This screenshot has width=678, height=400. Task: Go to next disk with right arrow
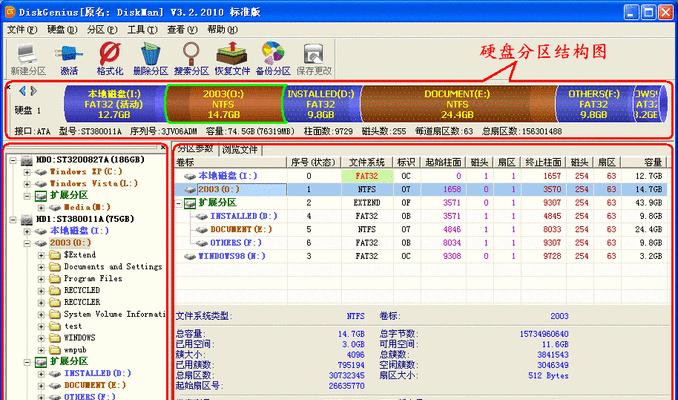(33, 91)
